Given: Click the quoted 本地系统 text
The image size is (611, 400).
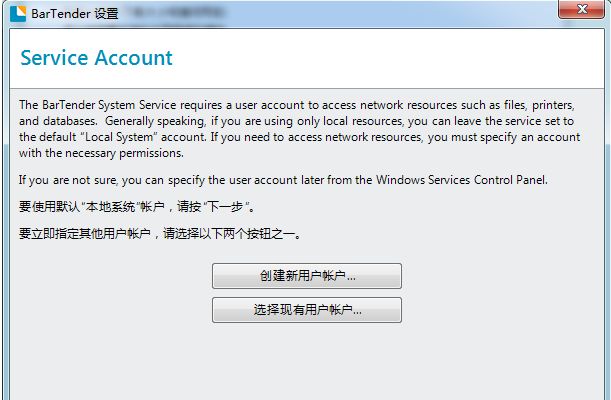Looking at the screenshot, I should [111, 207].
